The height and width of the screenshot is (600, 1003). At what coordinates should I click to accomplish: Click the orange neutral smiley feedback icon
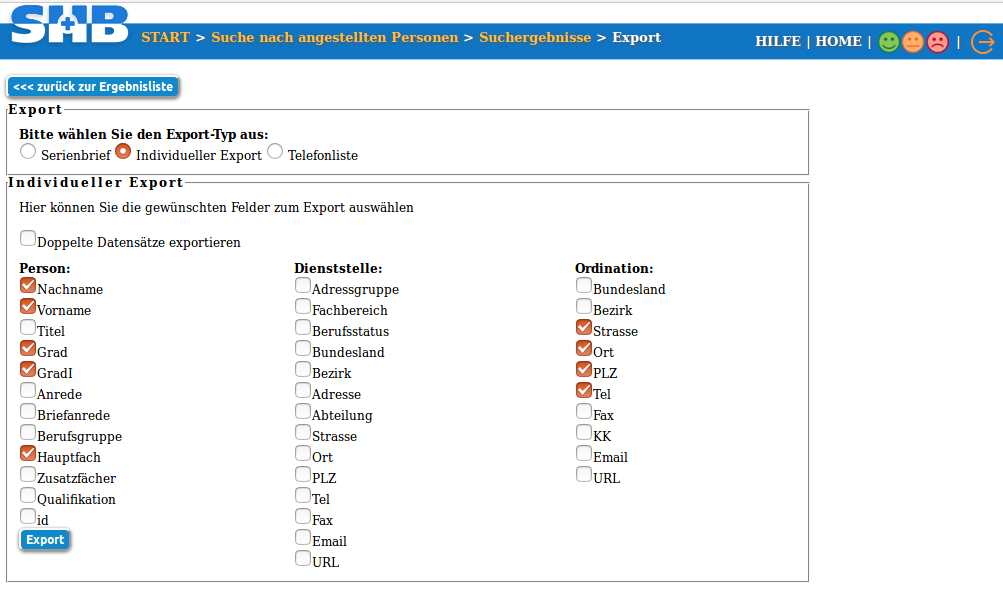point(913,42)
